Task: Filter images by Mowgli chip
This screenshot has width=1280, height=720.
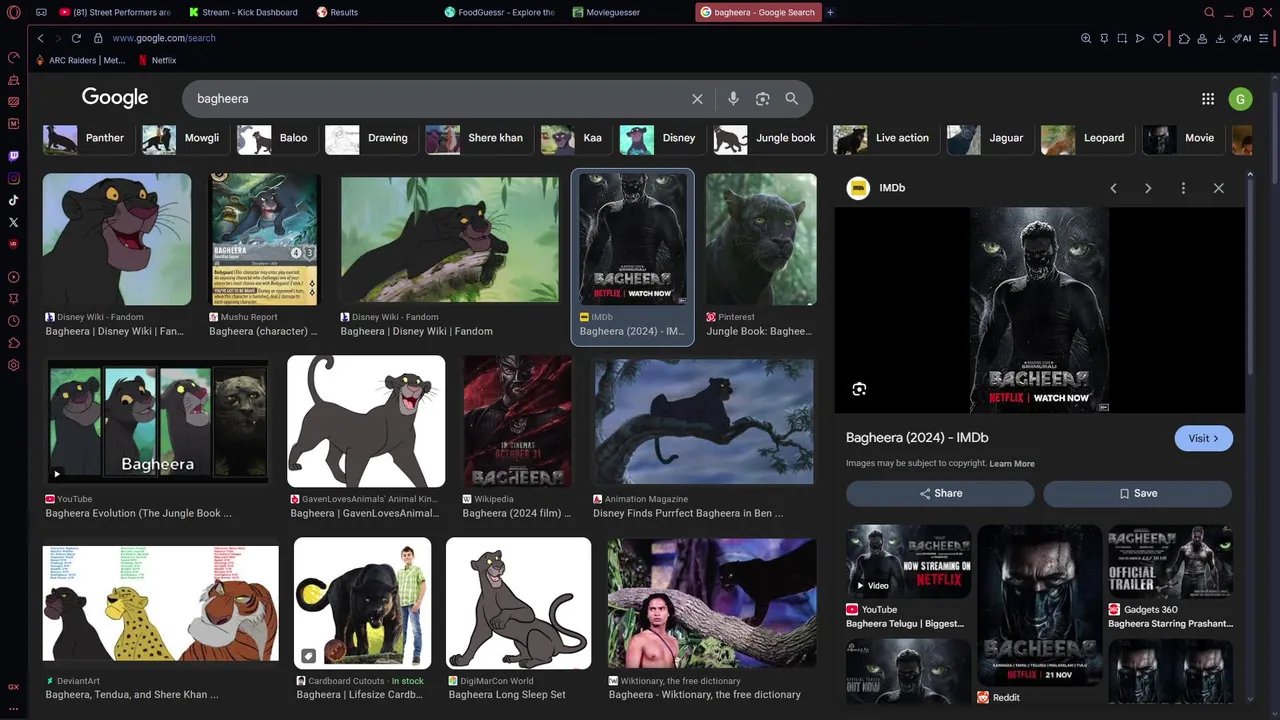Action: tap(185, 138)
